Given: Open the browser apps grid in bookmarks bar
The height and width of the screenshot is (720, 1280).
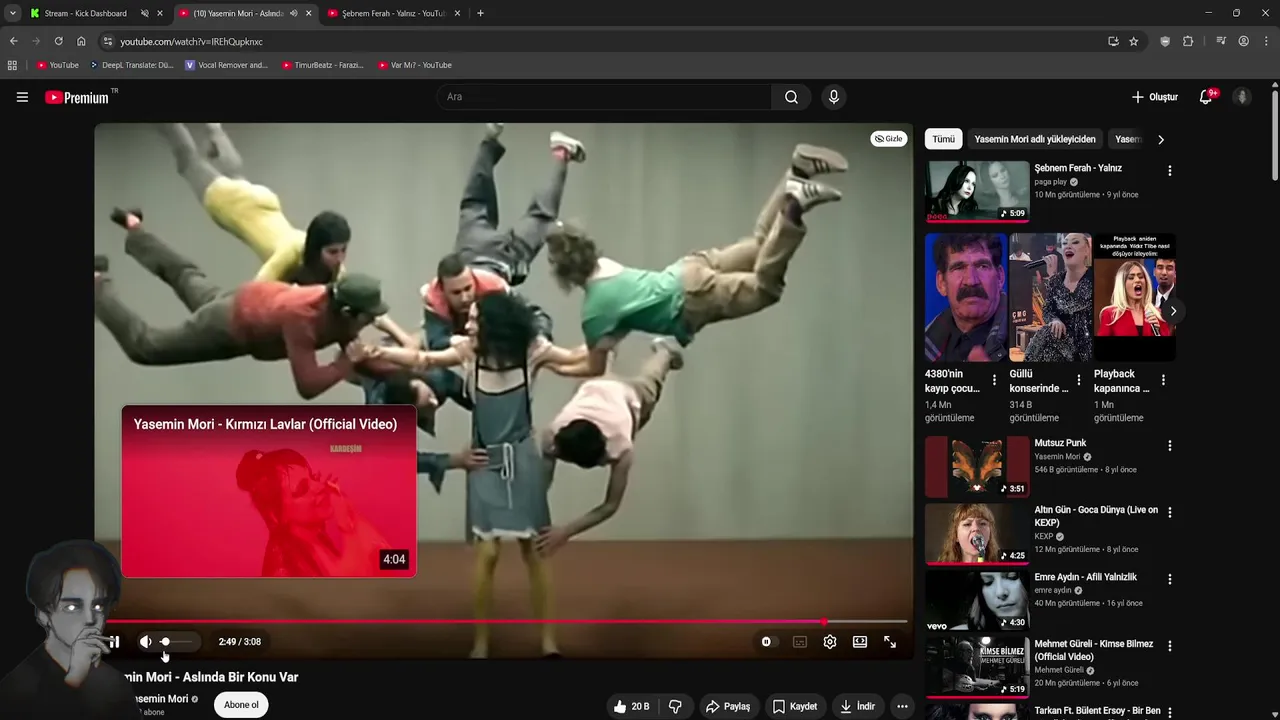Looking at the screenshot, I should point(12,65).
